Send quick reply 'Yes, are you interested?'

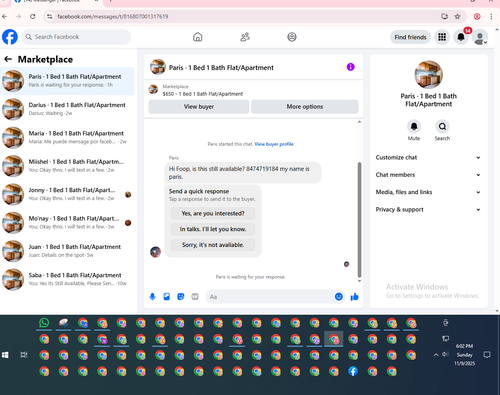coord(213,213)
